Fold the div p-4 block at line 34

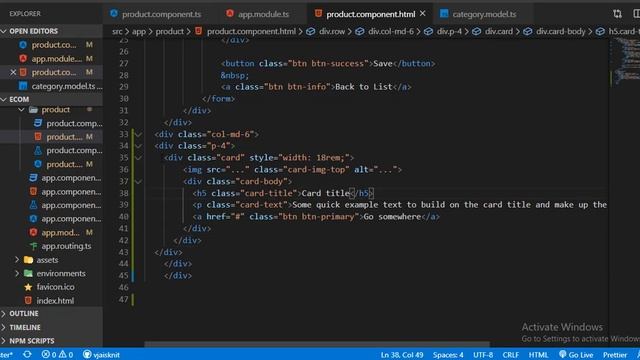(x=139, y=146)
